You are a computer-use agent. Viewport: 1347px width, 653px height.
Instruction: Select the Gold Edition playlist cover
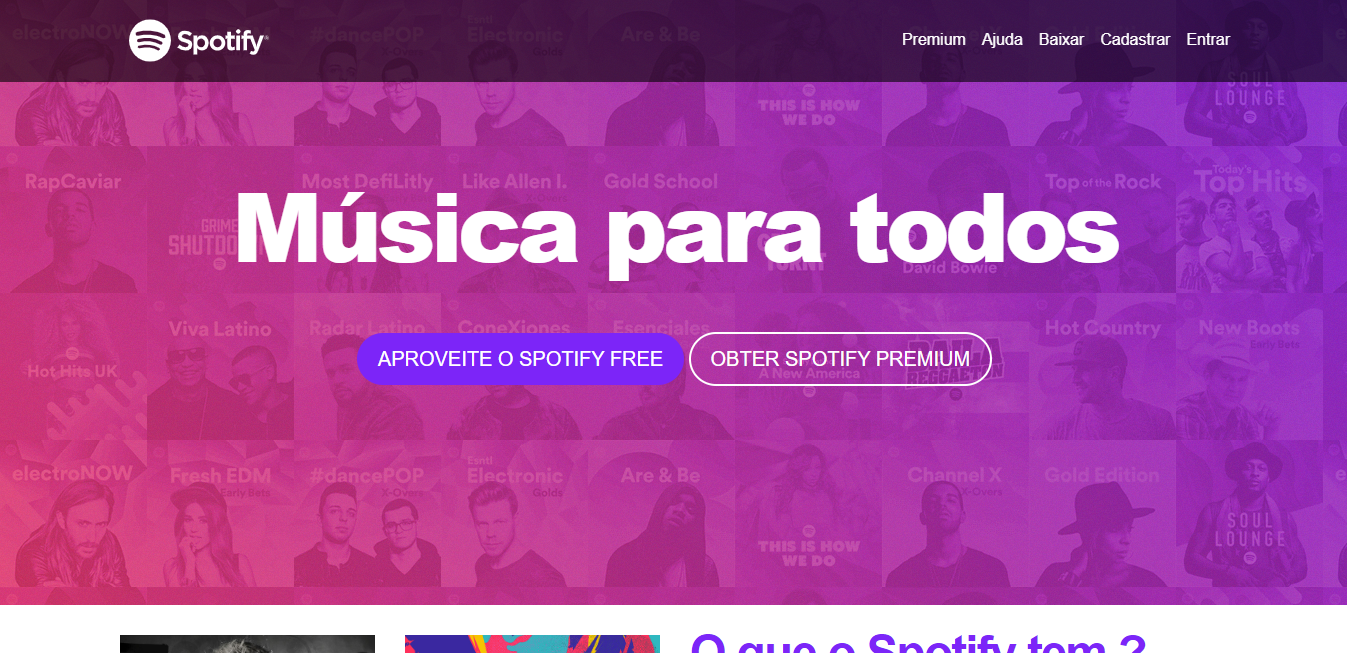tap(1103, 514)
